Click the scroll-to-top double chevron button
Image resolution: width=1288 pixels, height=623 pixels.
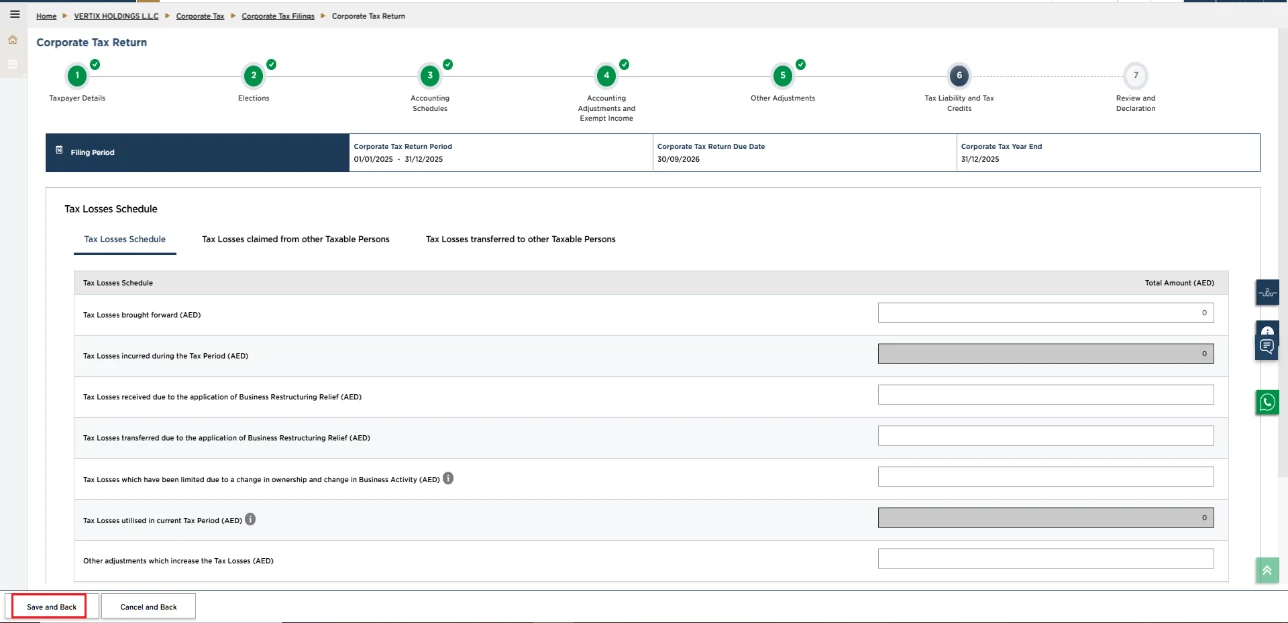(1267, 570)
